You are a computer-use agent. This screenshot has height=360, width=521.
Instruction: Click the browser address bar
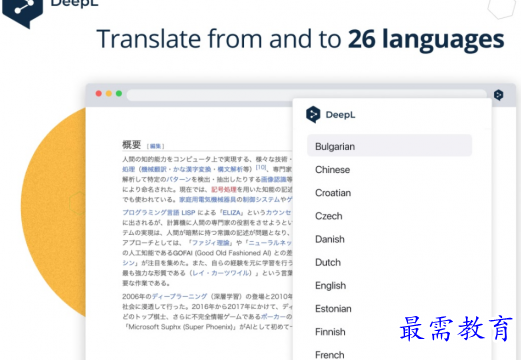pyautogui.click(x=307, y=95)
